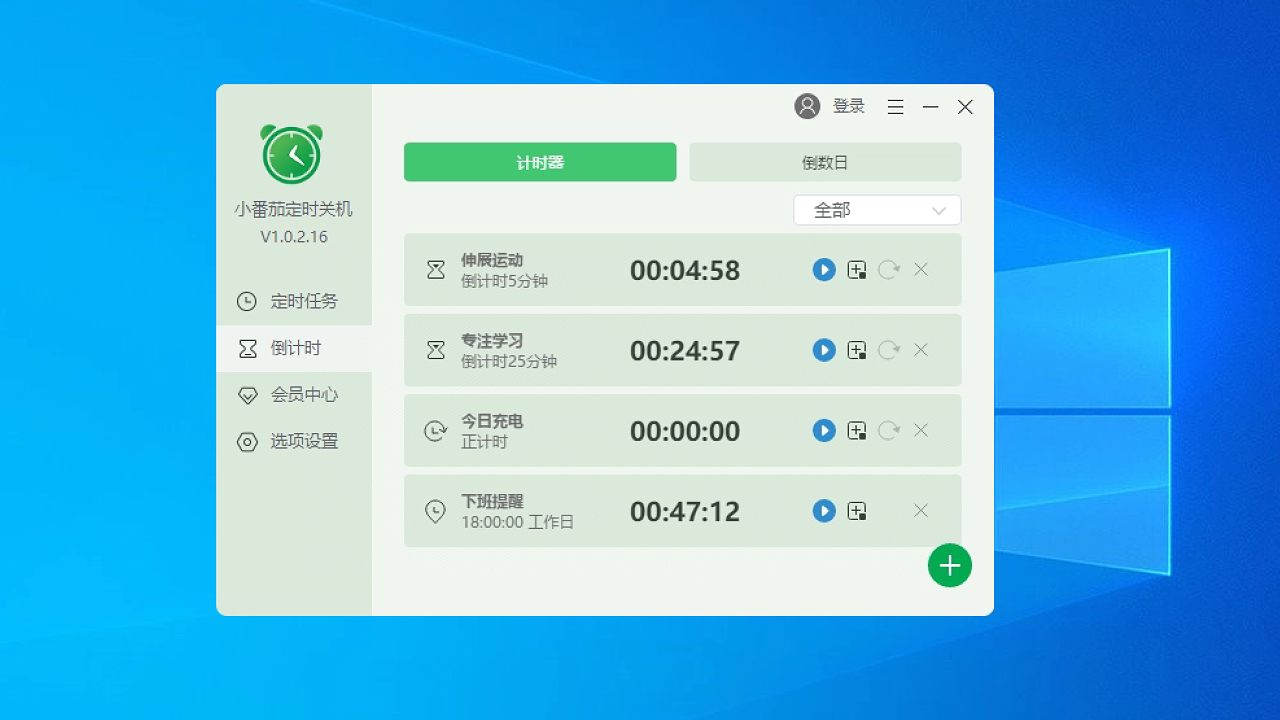Click the user avatar icon beside 登录
The image size is (1280, 720).
click(x=806, y=106)
